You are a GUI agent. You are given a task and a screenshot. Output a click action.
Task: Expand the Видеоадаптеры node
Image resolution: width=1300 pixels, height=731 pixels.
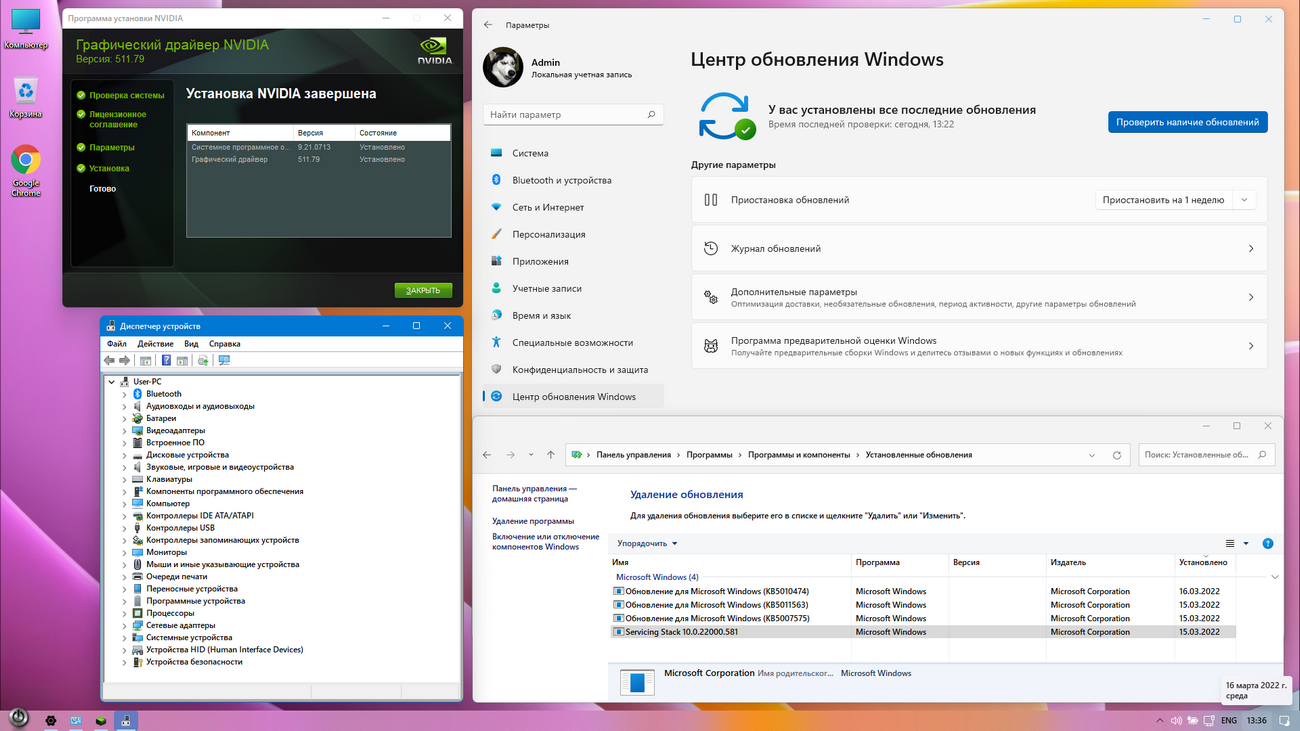click(125, 431)
